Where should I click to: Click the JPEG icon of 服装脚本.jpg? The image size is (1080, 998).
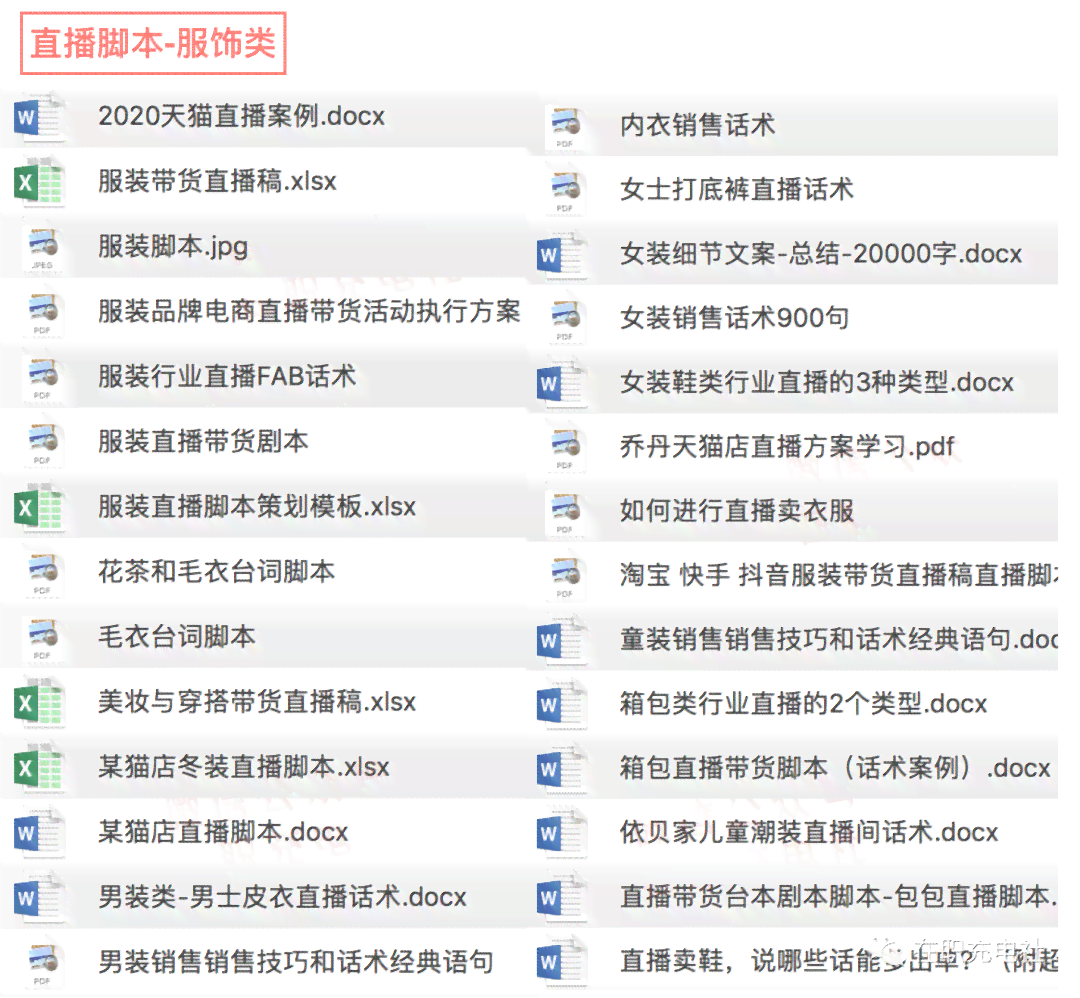[43, 247]
